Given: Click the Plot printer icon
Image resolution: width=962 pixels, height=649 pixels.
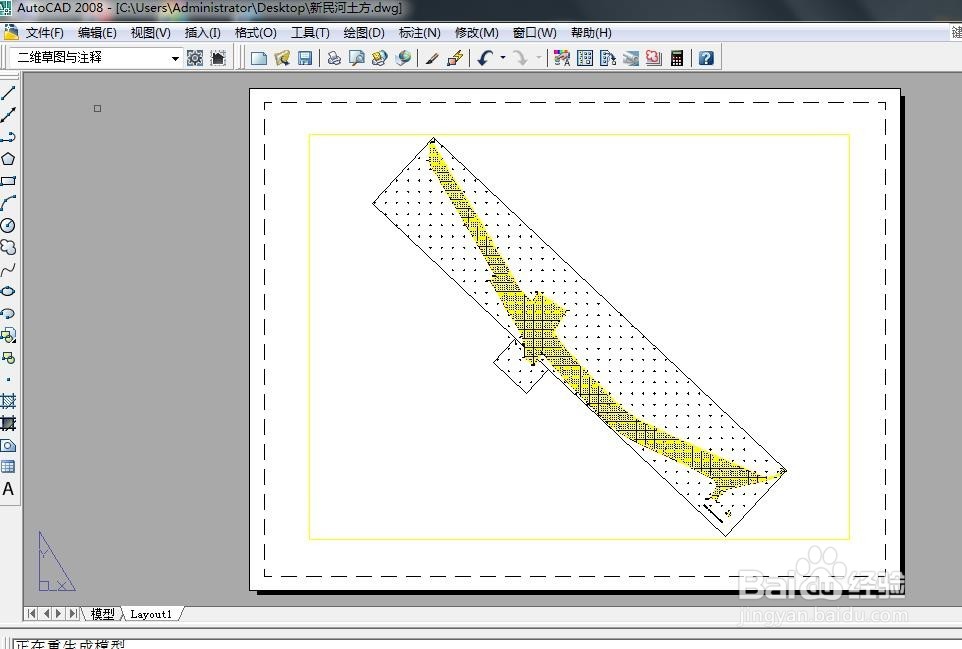Looking at the screenshot, I should click(334, 58).
